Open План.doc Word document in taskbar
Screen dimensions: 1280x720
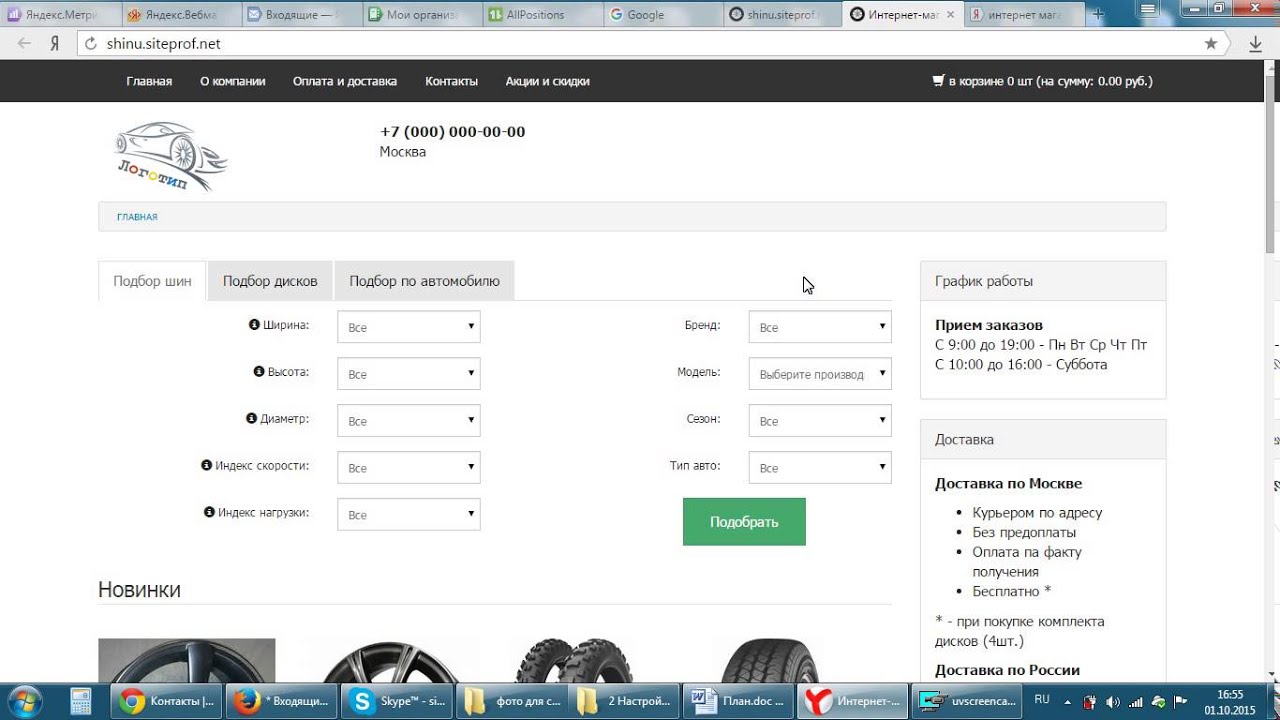[739, 701]
